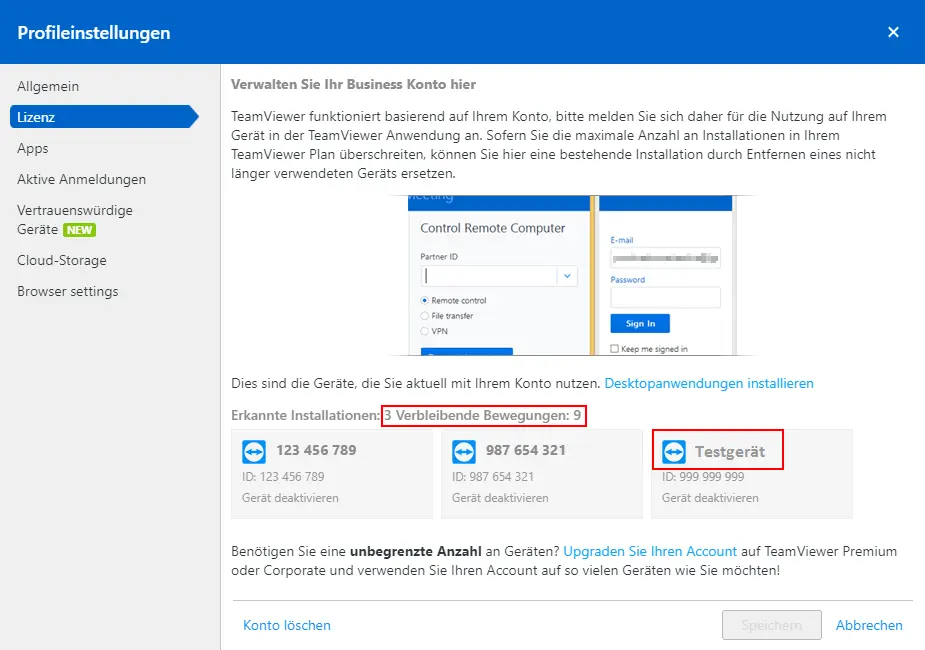
Task: Click Desktopanwendungen installieren link
Action: [x=709, y=383]
